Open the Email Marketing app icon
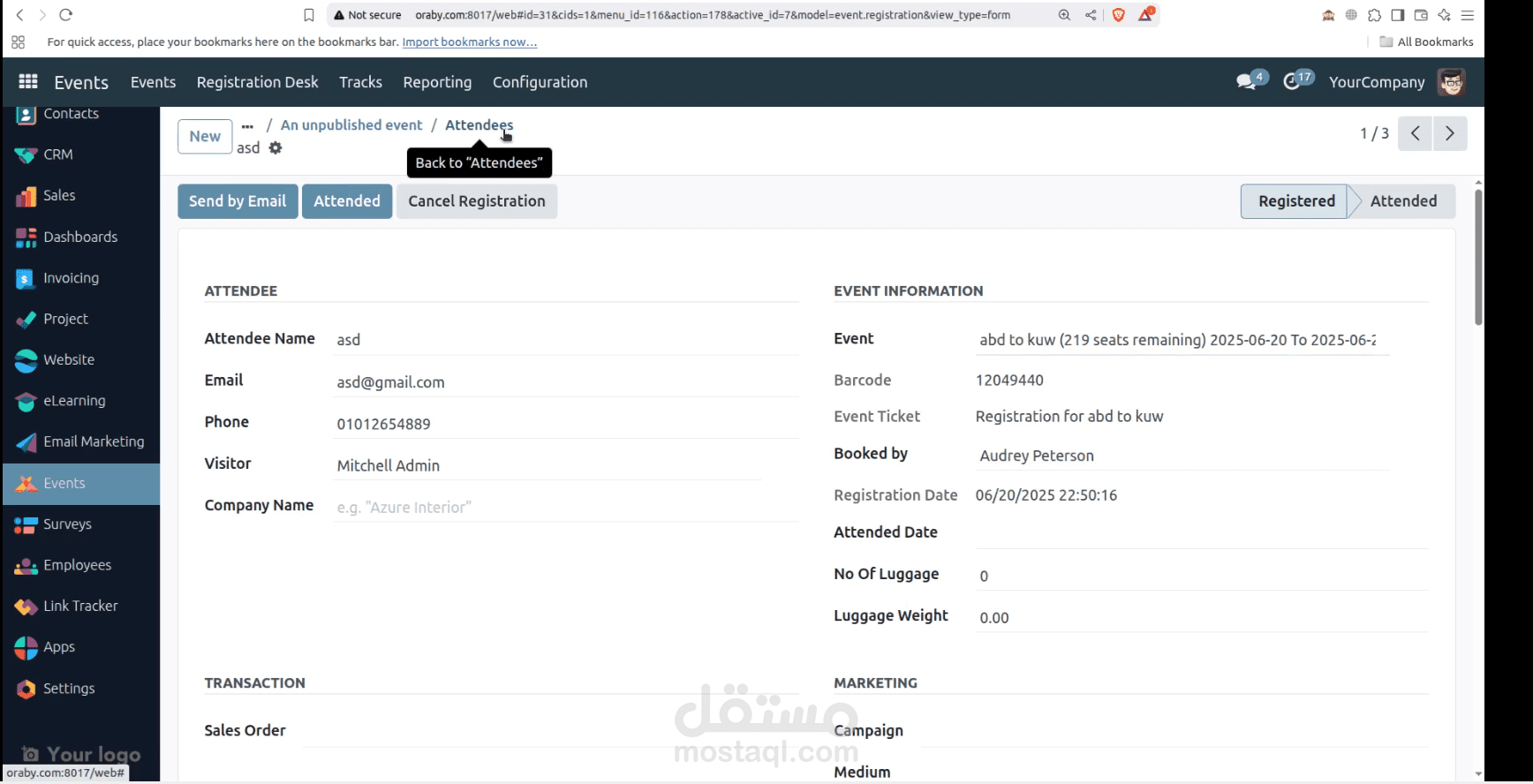 26,441
